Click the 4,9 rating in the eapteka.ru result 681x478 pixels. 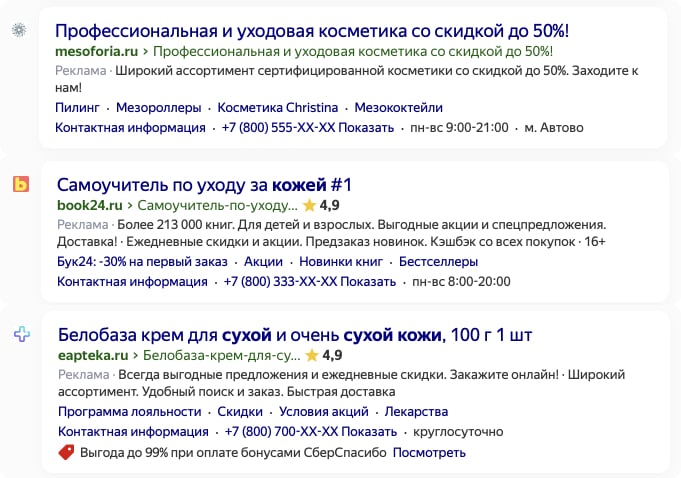point(332,355)
